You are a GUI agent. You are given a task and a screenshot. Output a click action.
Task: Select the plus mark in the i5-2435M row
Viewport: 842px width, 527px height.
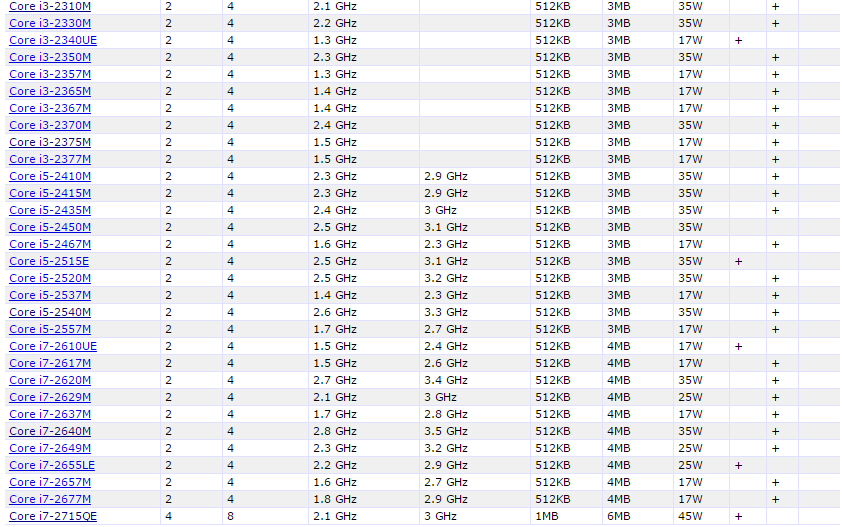tap(775, 211)
